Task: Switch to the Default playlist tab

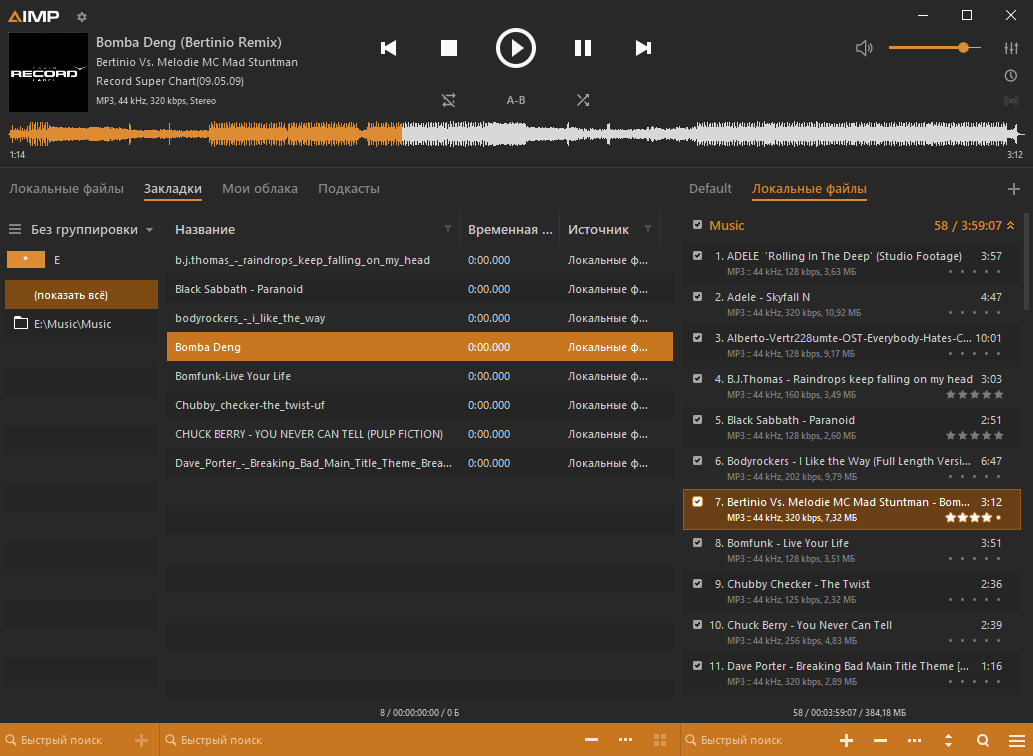Action: click(x=710, y=188)
